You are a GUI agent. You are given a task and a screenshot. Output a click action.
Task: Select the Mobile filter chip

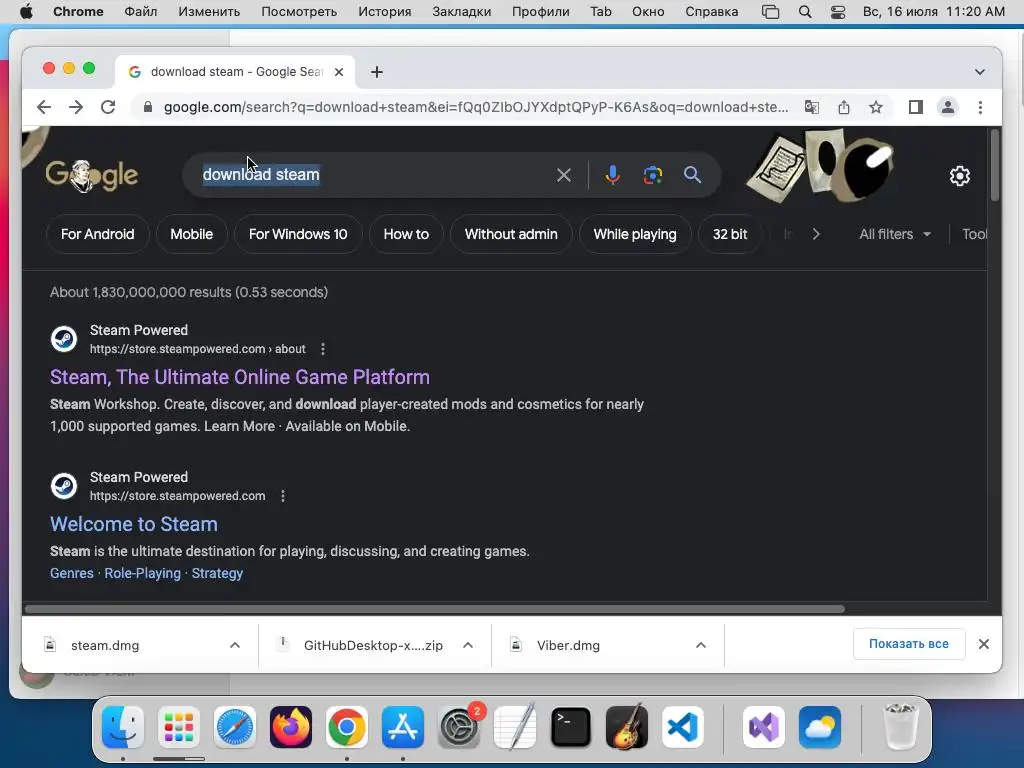pos(191,234)
